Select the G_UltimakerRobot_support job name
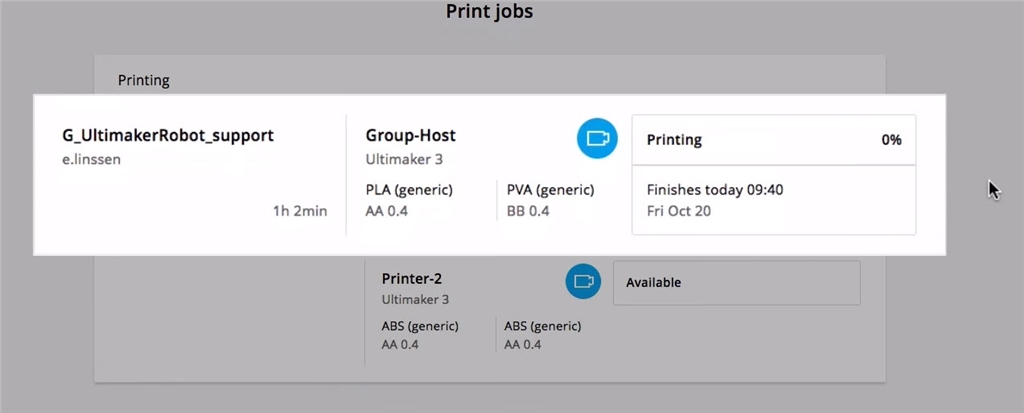Screen dimensions: 1024x413 (x=167, y=135)
